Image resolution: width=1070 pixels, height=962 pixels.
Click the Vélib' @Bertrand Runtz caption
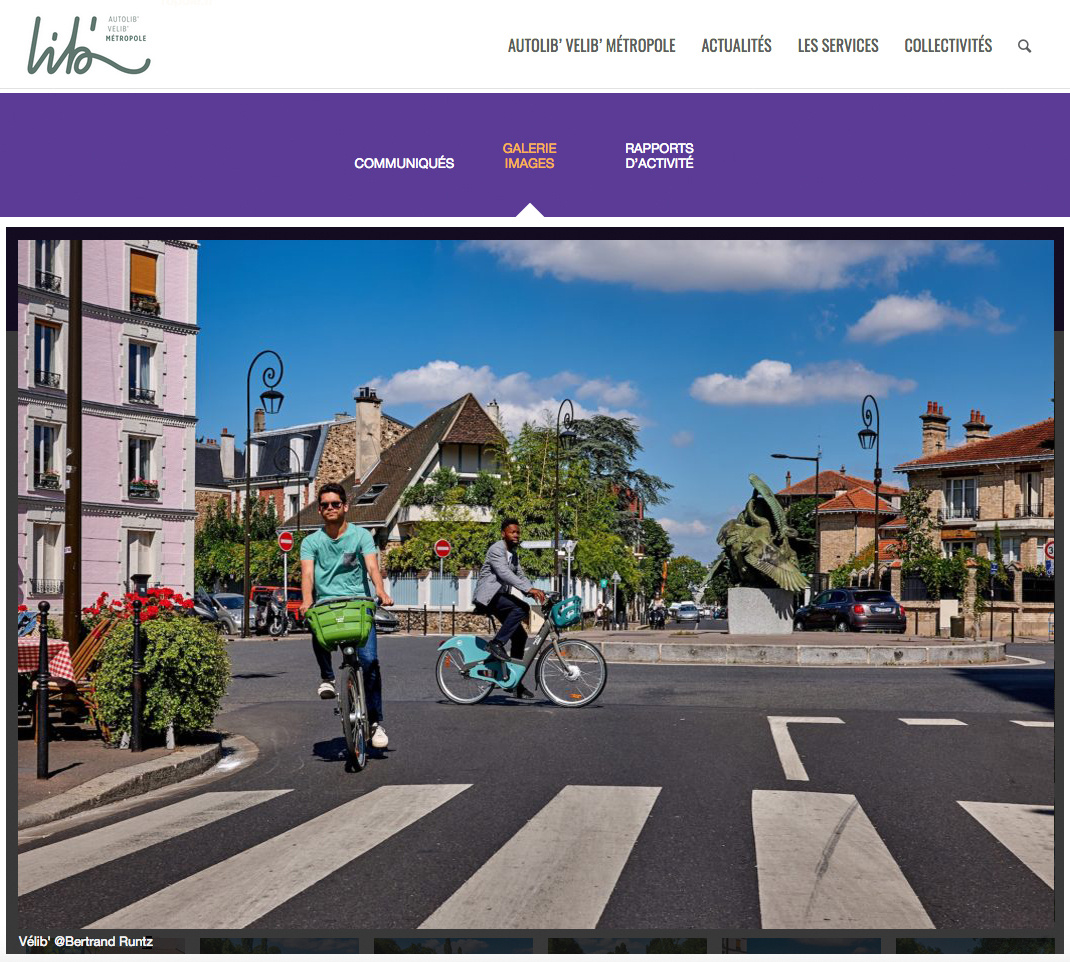pyautogui.click(x=86, y=941)
